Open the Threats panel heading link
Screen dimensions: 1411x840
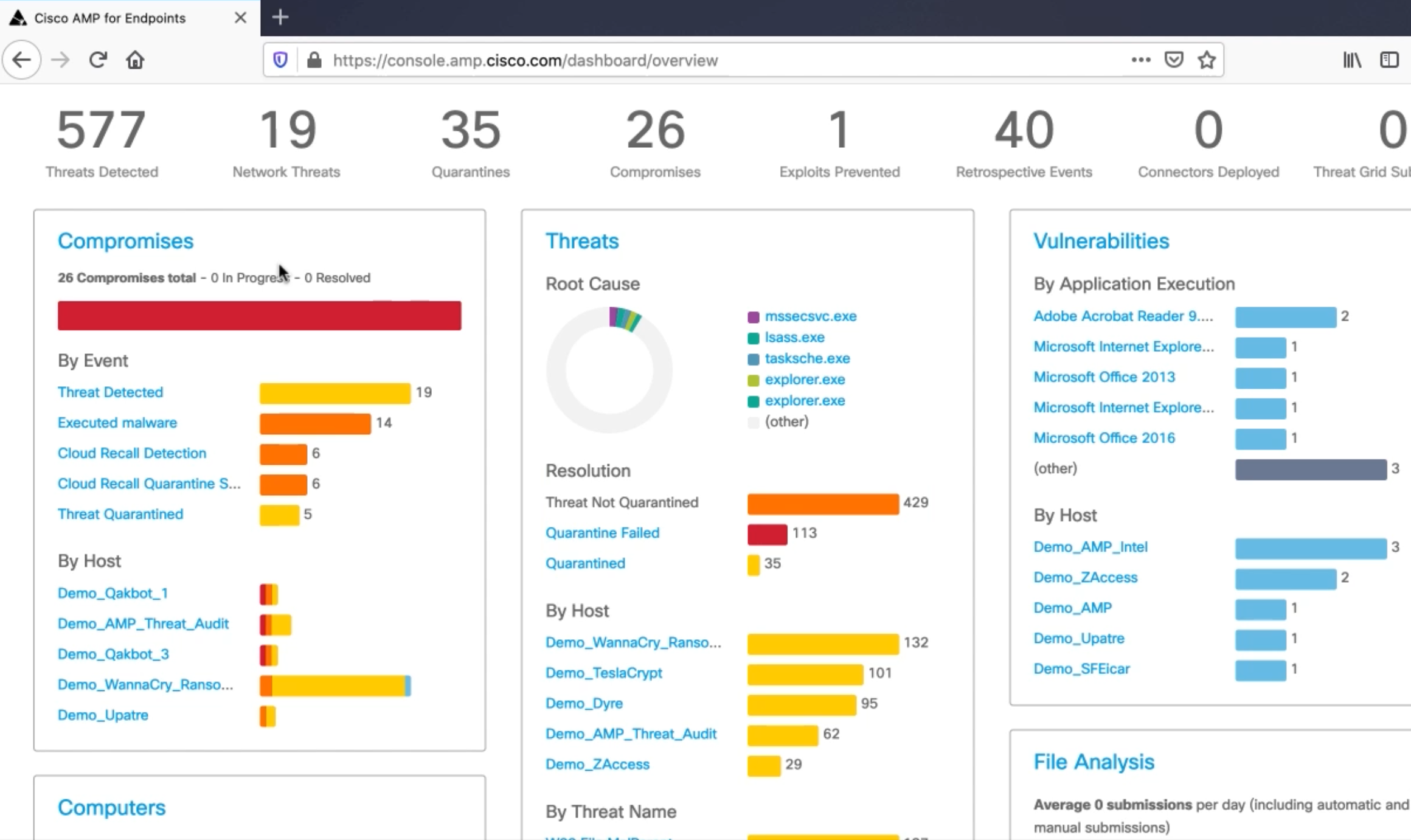(x=582, y=241)
